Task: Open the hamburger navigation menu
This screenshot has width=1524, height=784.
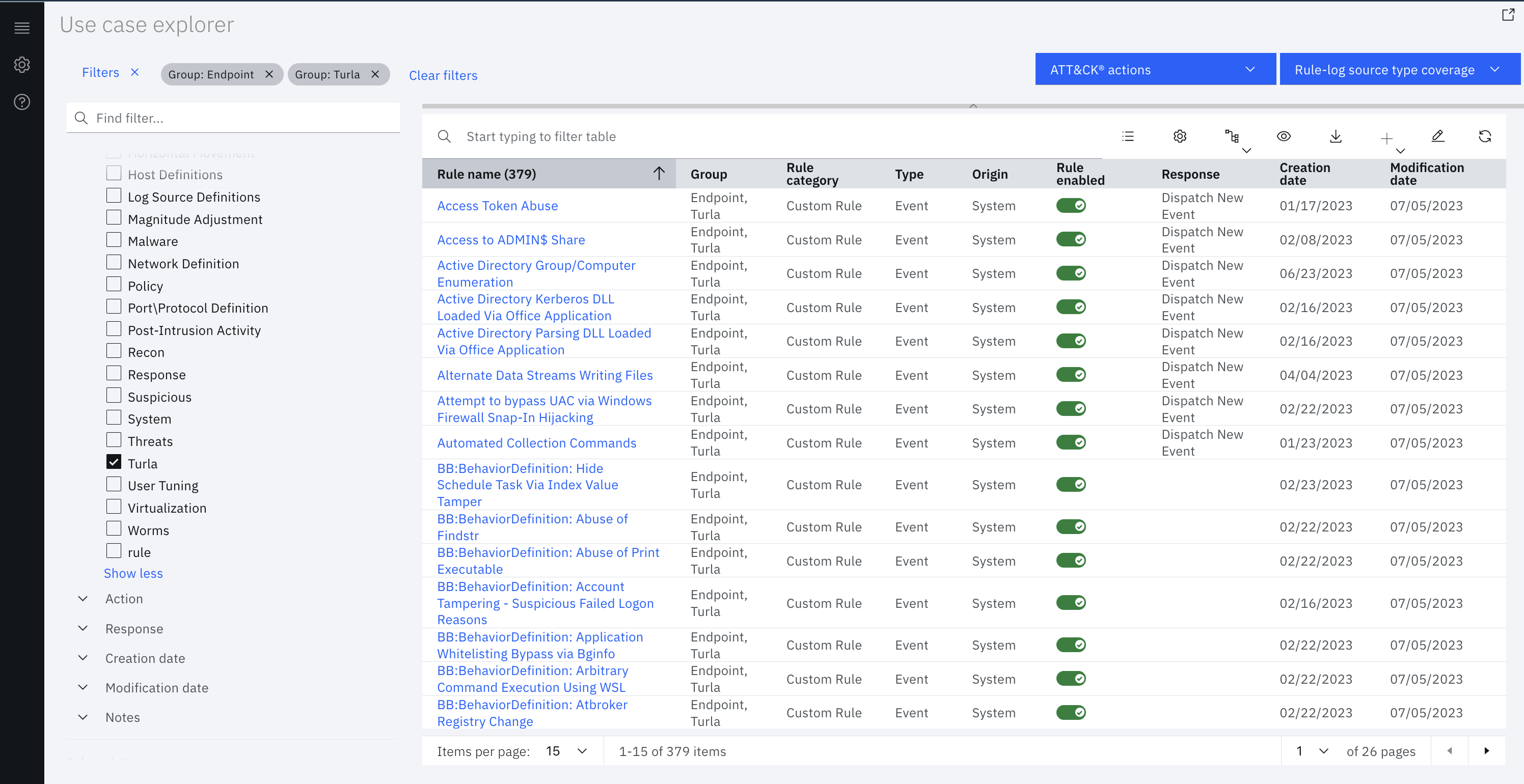Action: click(22, 28)
